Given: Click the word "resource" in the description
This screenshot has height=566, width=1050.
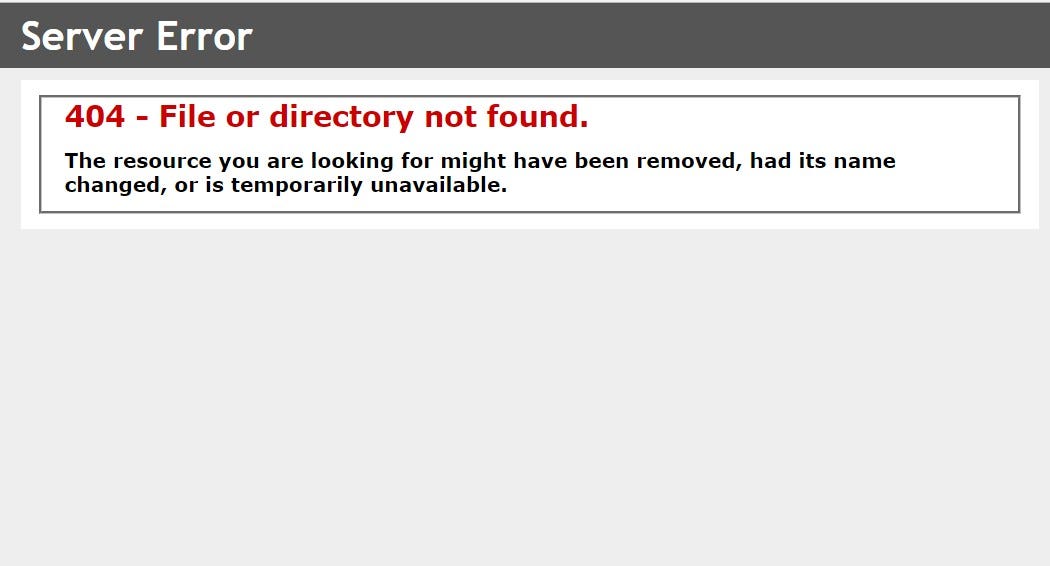Looking at the screenshot, I should coord(162,161).
